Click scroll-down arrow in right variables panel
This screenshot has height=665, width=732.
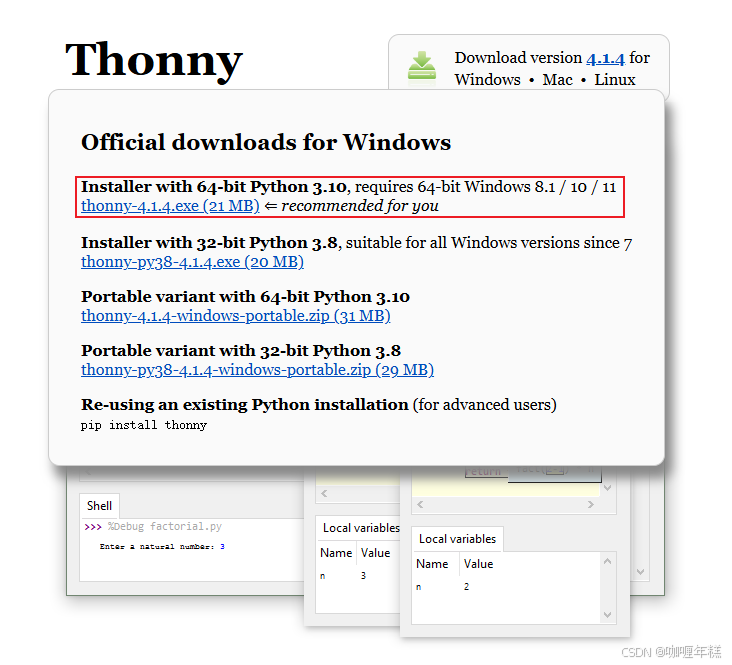[x=607, y=615]
